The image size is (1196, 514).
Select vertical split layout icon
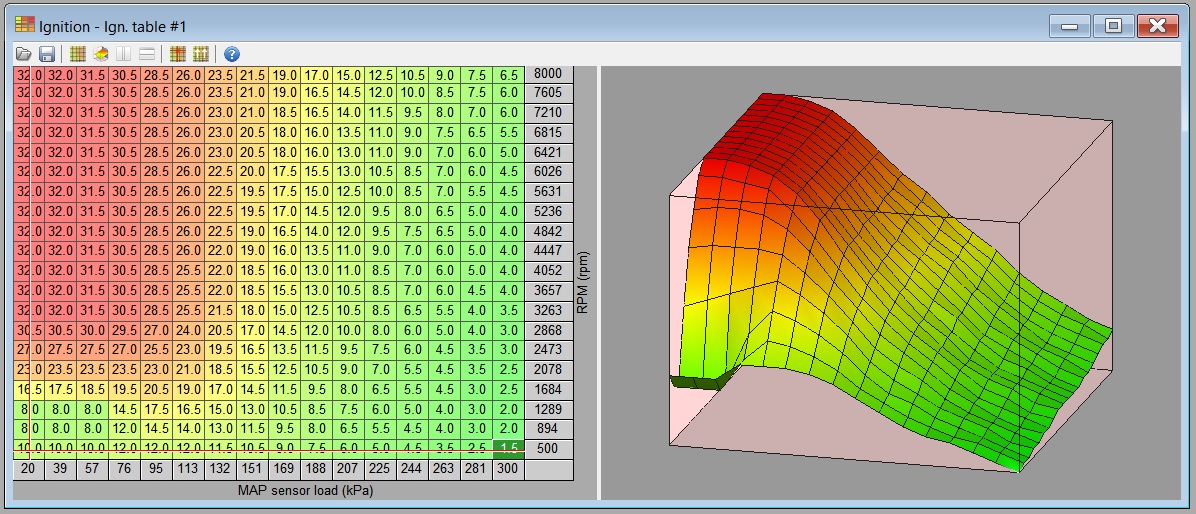(124, 54)
